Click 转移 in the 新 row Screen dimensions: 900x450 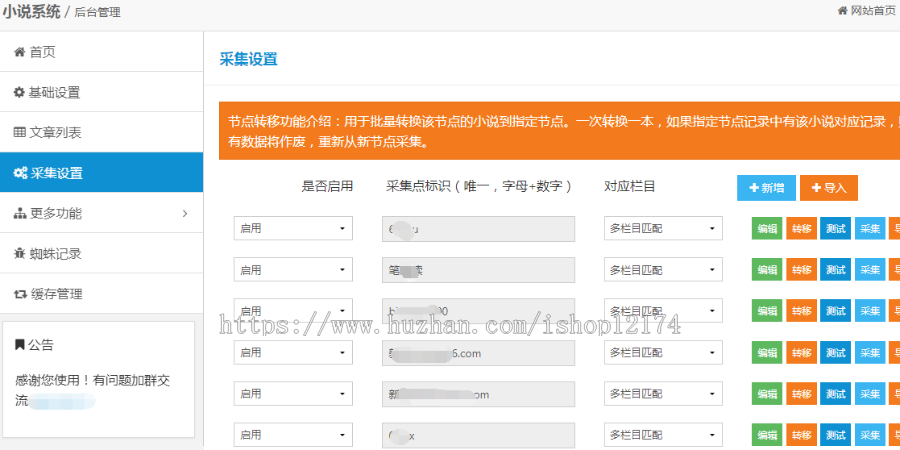tap(801, 394)
